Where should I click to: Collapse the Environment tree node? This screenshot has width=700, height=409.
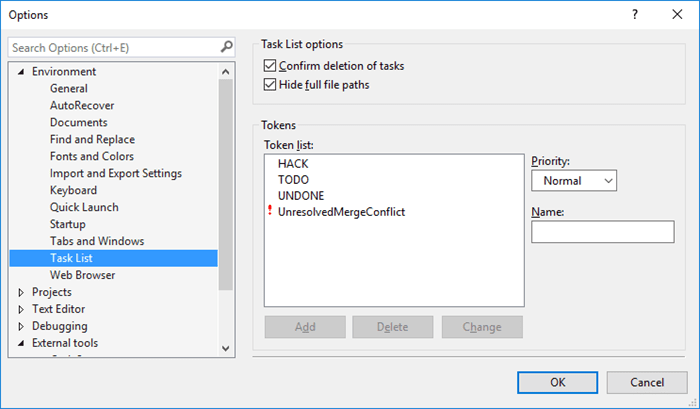(21, 71)
